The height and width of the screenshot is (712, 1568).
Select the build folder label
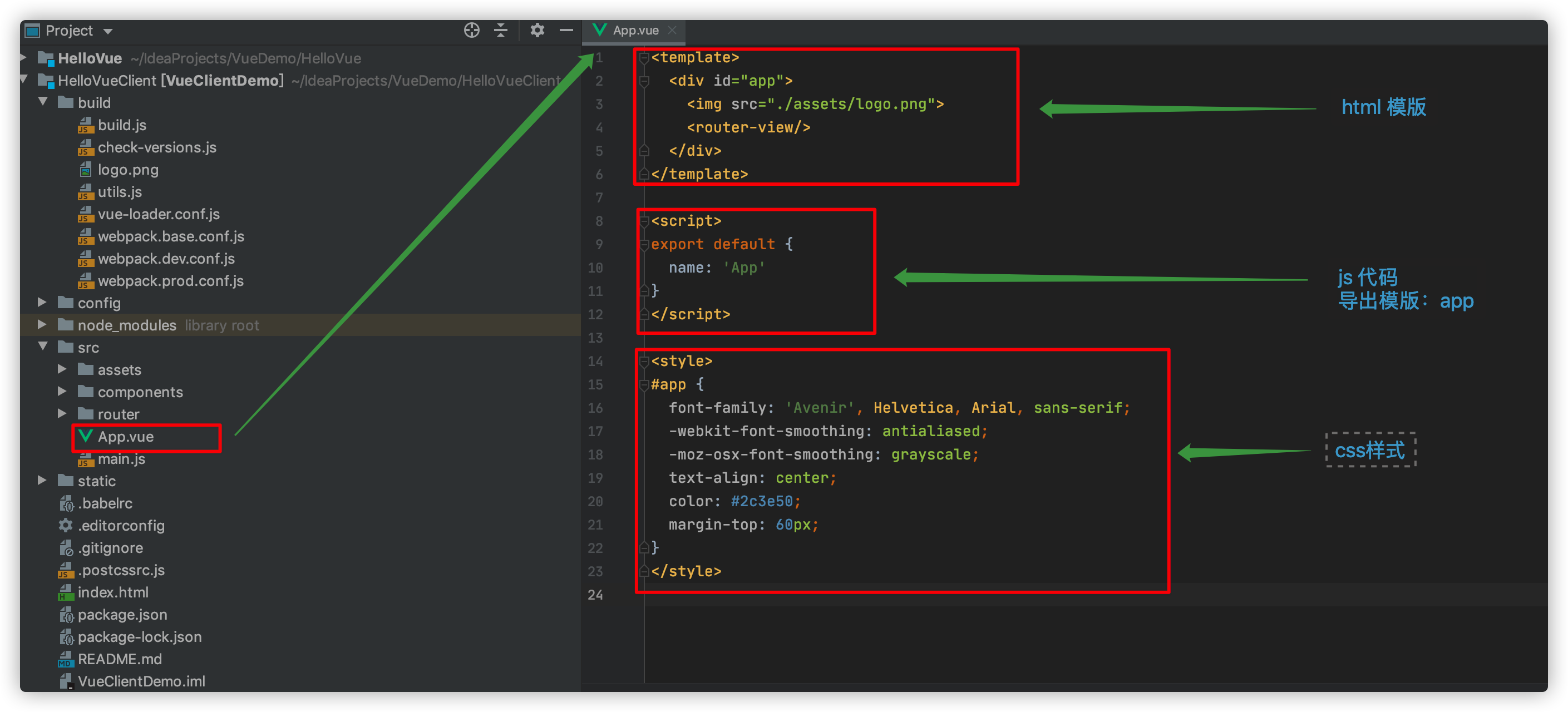point(95,103)
